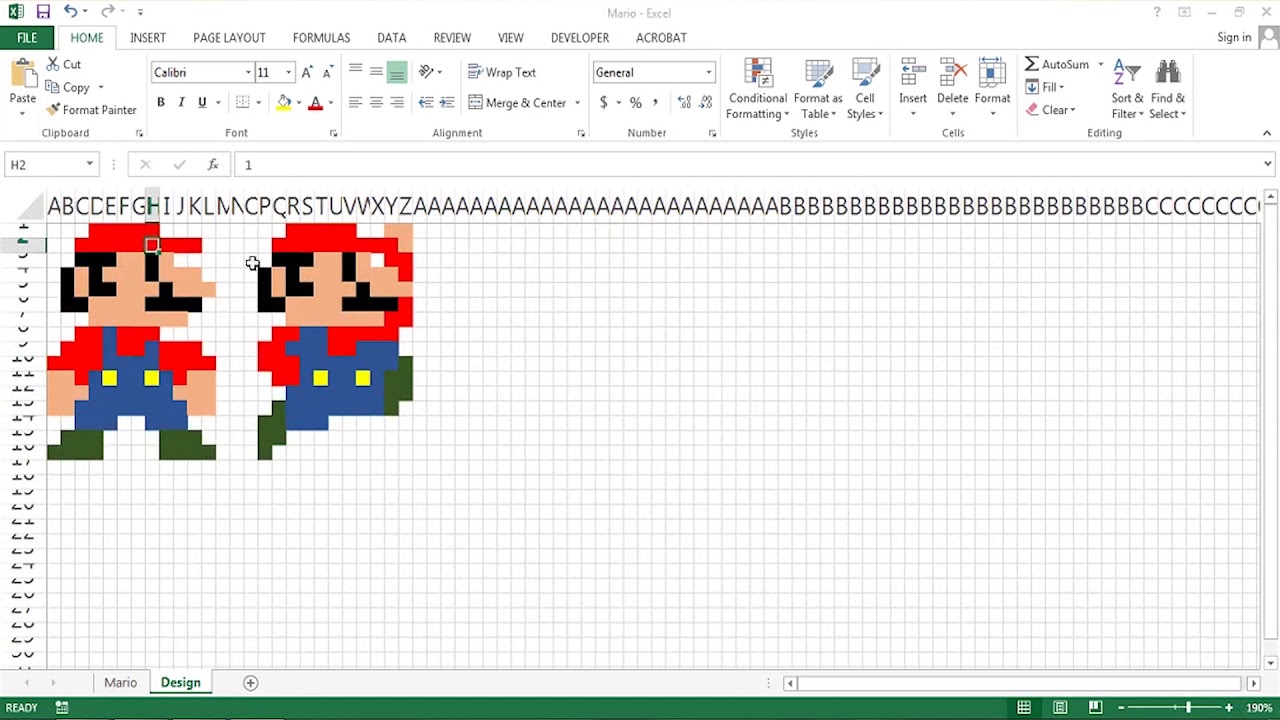Decrease font size with the small A icon
1280x720 pixels.
pos(327,72)
